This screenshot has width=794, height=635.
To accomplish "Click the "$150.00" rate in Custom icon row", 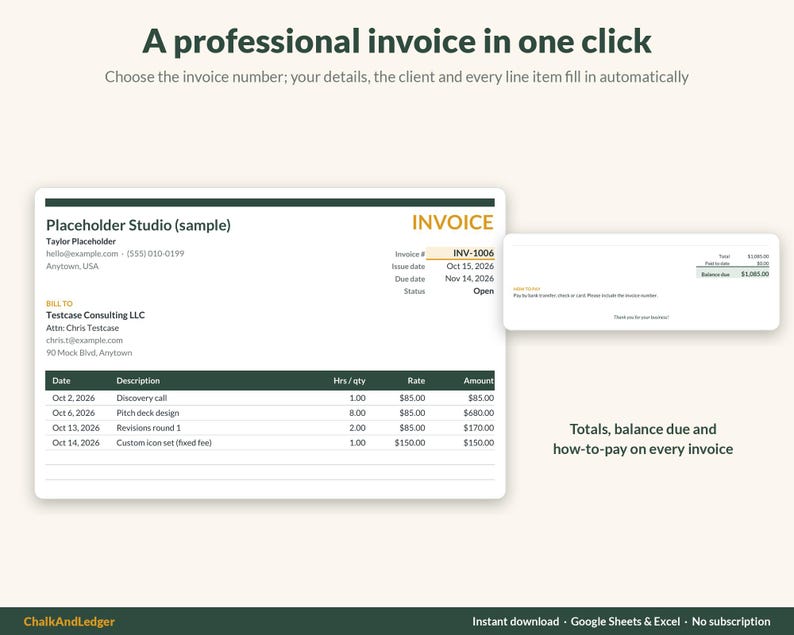I will [410, 443].
